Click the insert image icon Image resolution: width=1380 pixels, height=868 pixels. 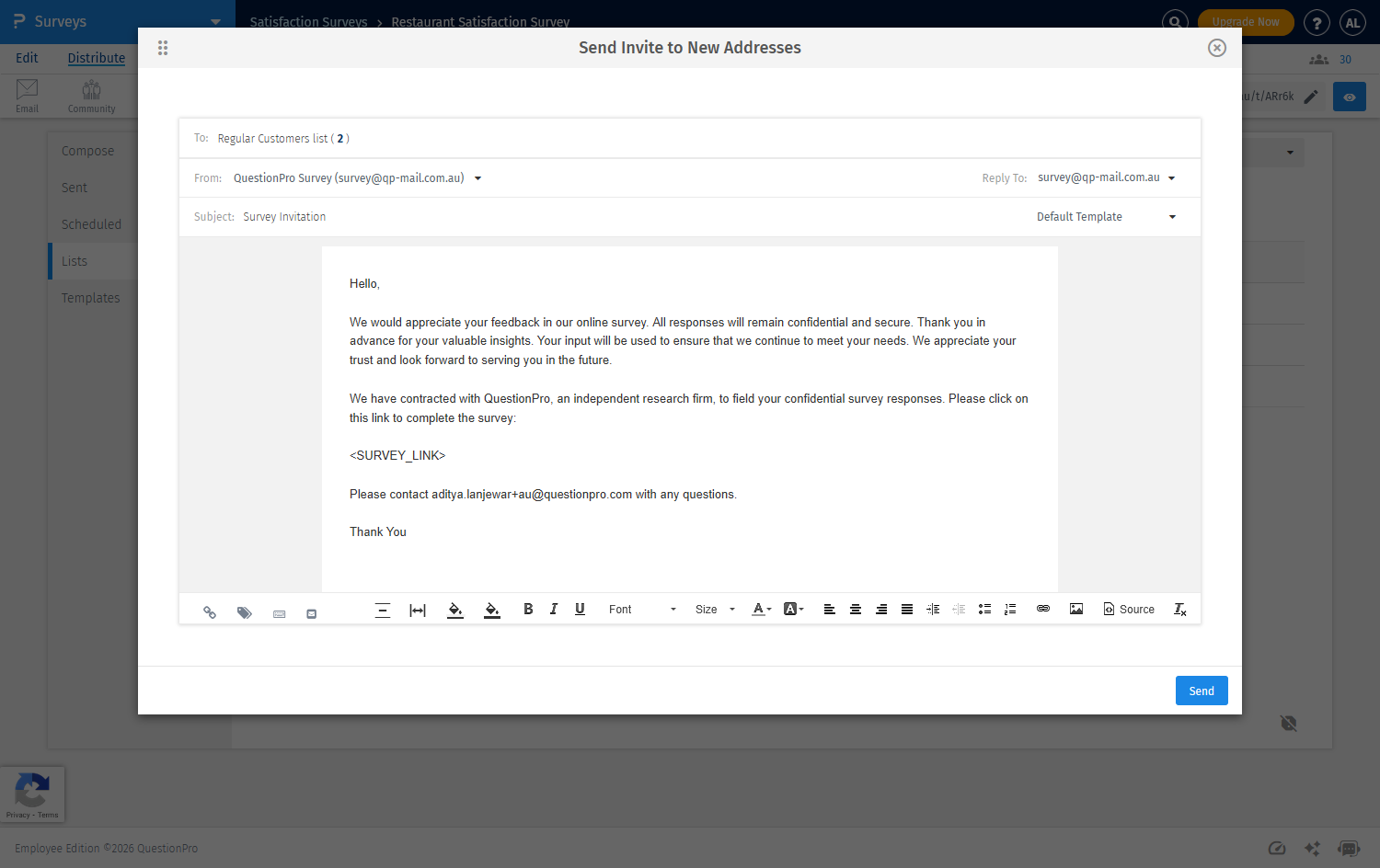(x=1075, y=609)
